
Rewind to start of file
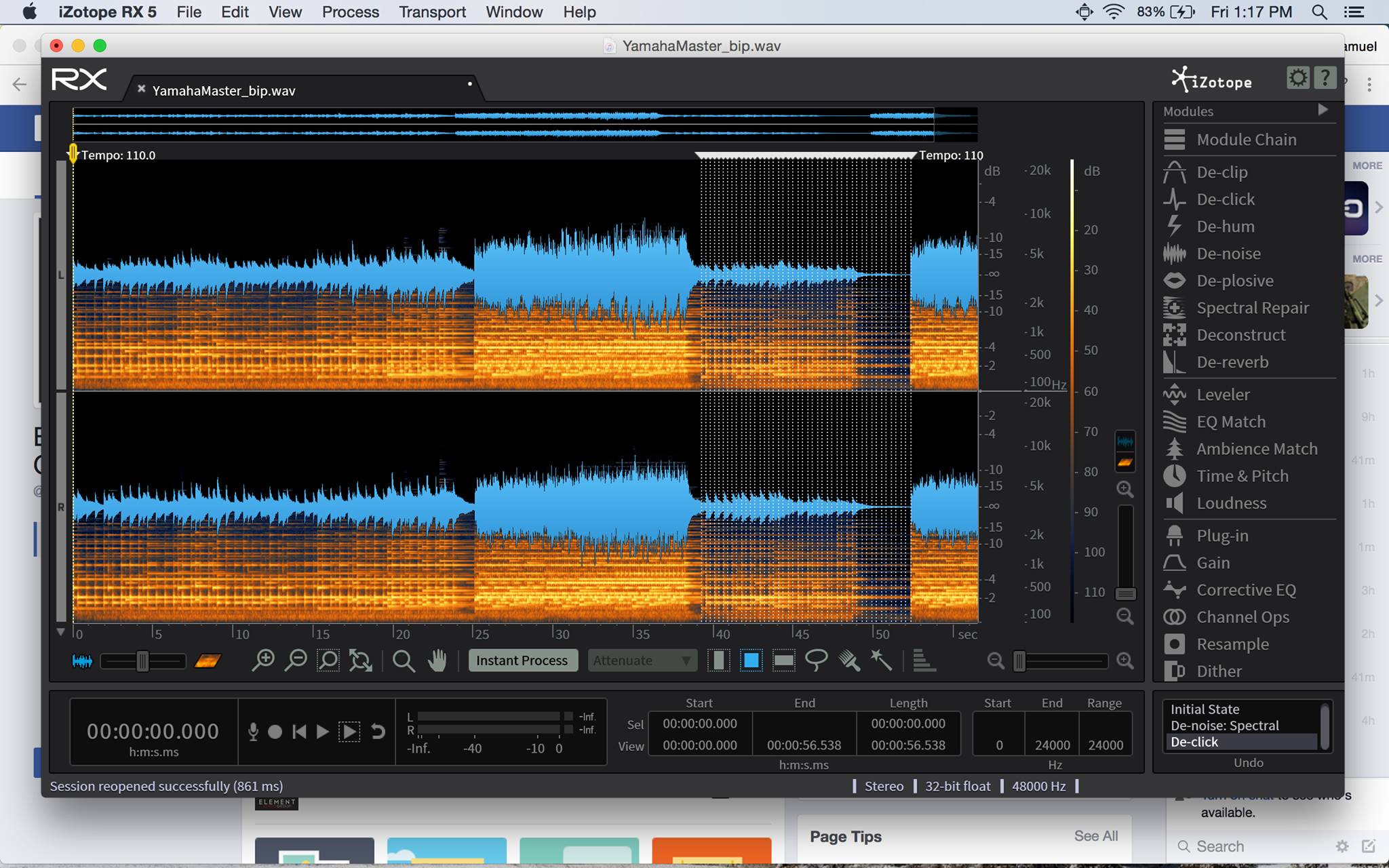299,732
